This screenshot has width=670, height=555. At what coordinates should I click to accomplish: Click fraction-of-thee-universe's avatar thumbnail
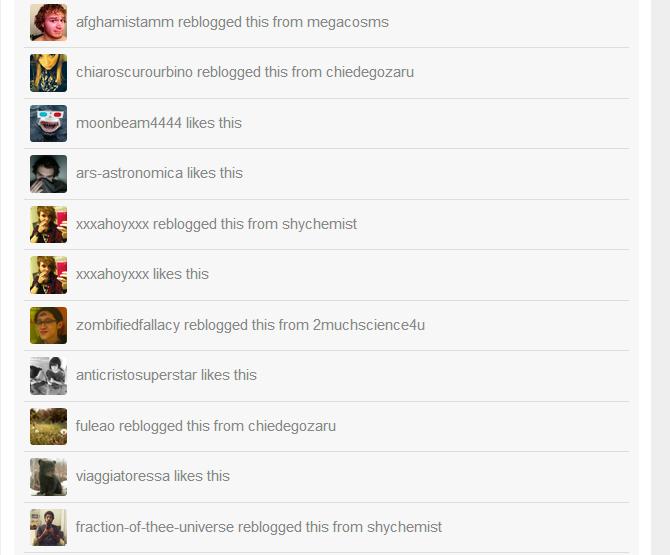[48, 527]
